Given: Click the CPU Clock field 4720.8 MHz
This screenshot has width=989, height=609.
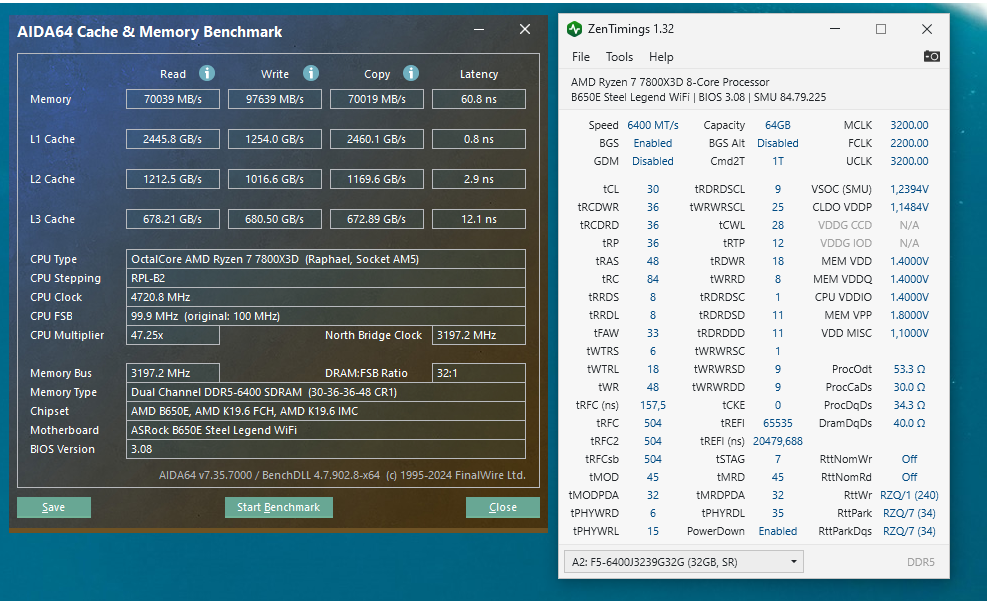Looking at the screenshot, I should click(x=325, y=297).
